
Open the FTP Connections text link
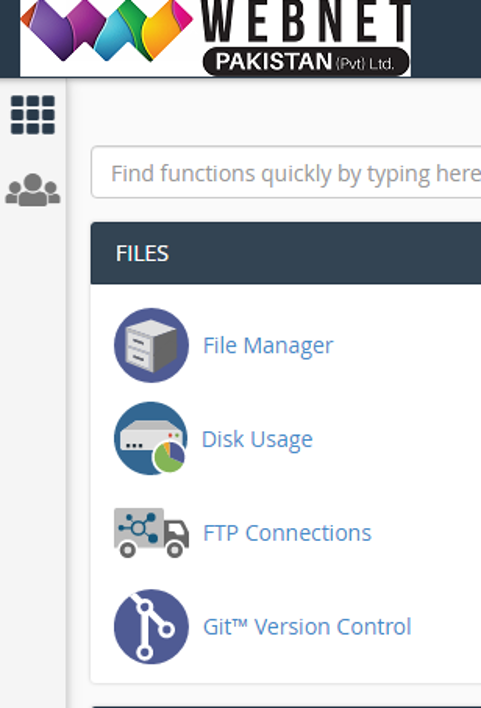click(287, 533)
